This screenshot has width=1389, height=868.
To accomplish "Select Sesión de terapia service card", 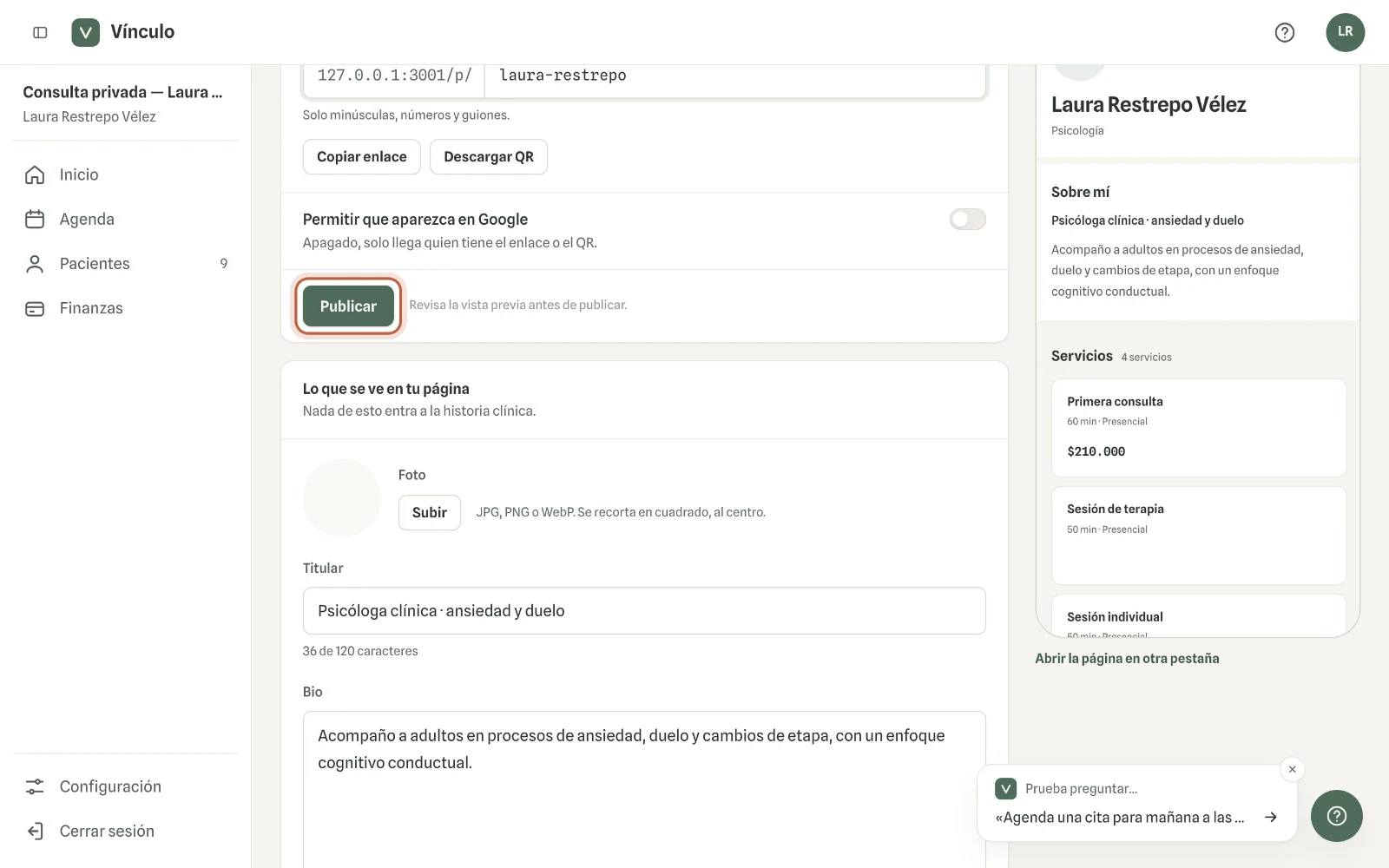I will click(1199, 536).
